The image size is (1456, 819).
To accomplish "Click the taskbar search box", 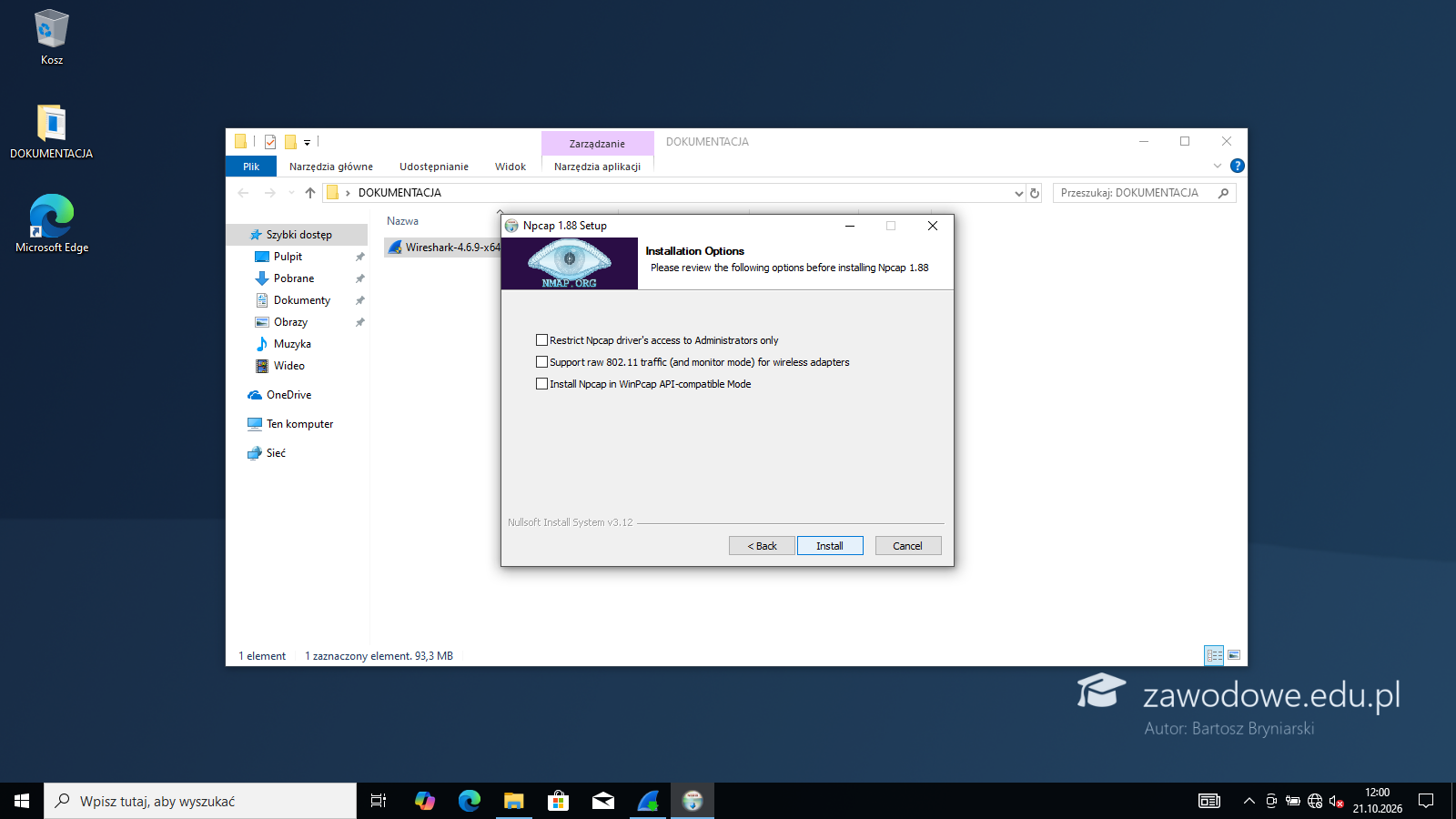I will 200,801.
